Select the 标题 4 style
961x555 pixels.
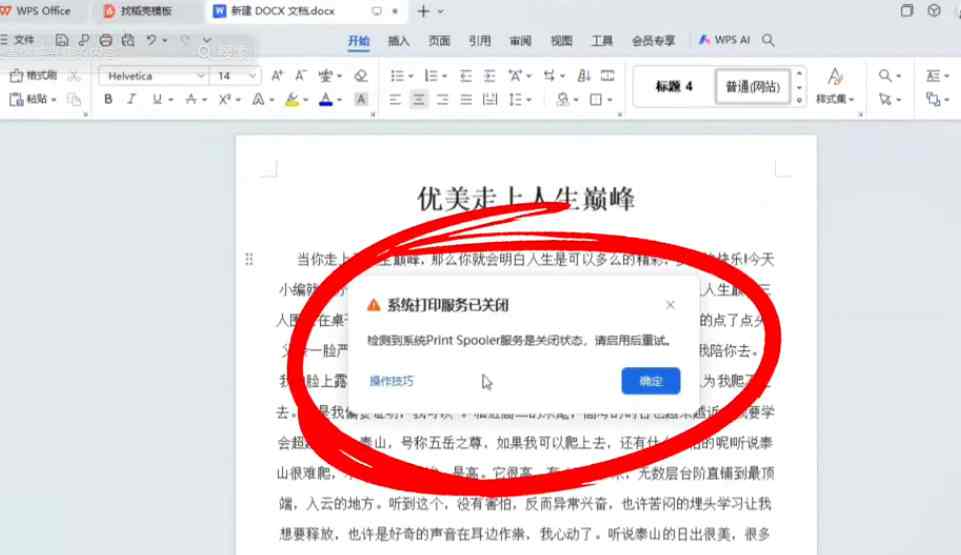[674, 86]
